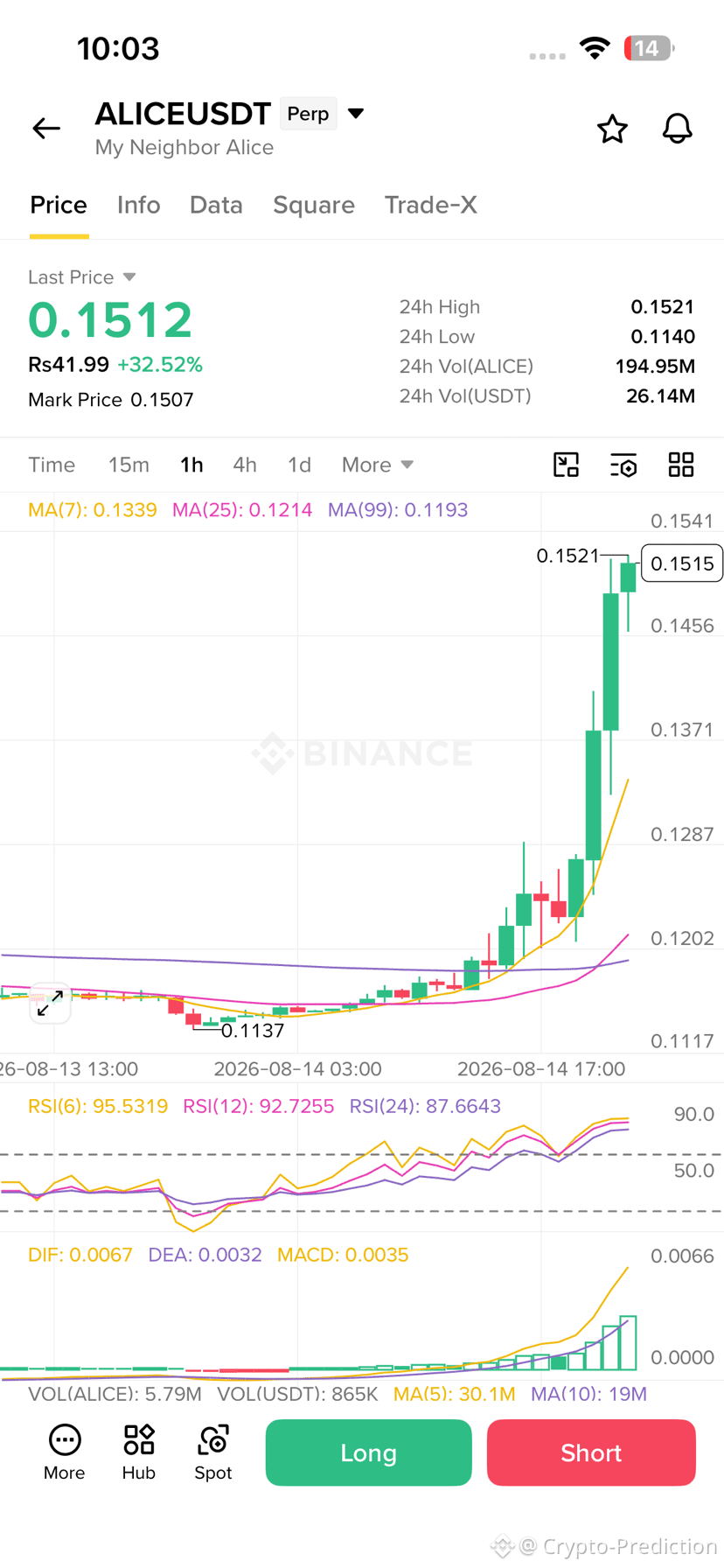The width and height of the screenshot is (724, 1568).
Task: Open chart indicator settings icon
Action: 623,465
